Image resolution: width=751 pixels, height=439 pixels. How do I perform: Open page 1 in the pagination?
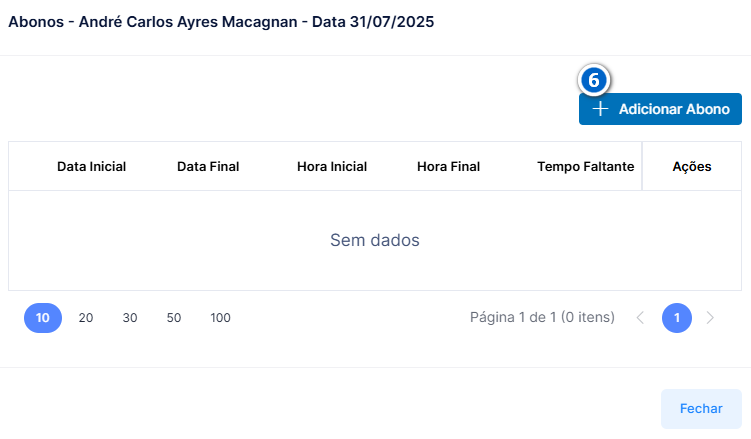pos(677,318)
